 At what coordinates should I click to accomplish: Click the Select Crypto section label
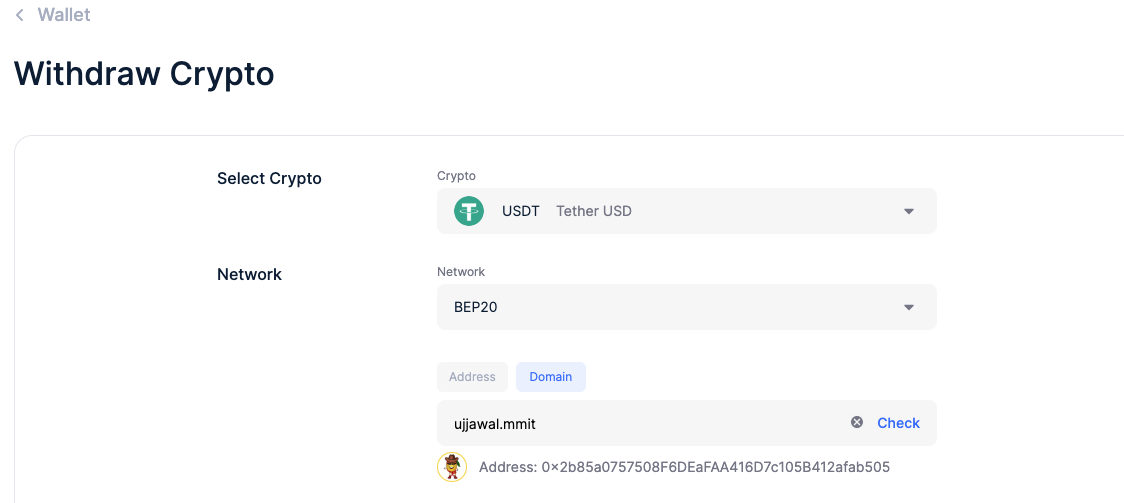tap(269, 178)
